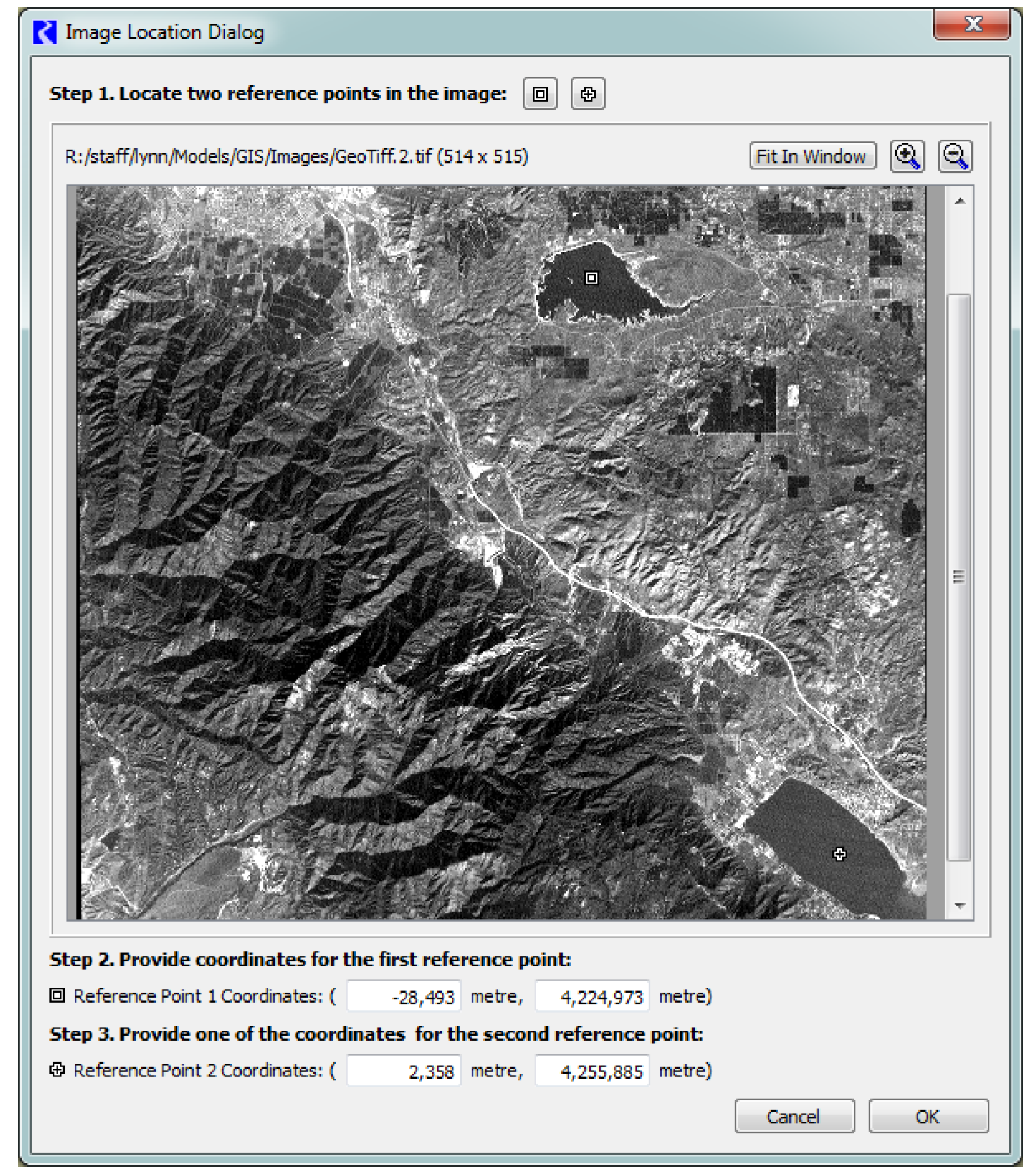Focus the field containing 4,224,973

(x=592, y=996)
